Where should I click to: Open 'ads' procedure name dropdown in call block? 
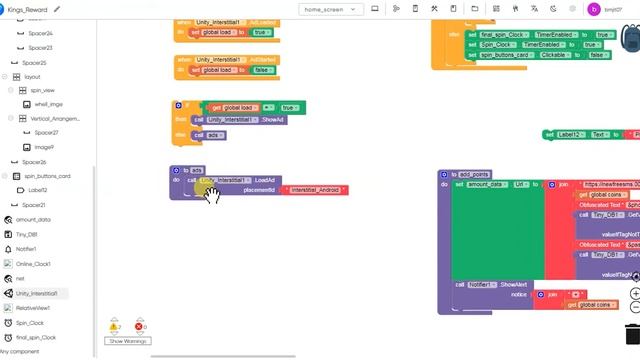coord(216,135)
